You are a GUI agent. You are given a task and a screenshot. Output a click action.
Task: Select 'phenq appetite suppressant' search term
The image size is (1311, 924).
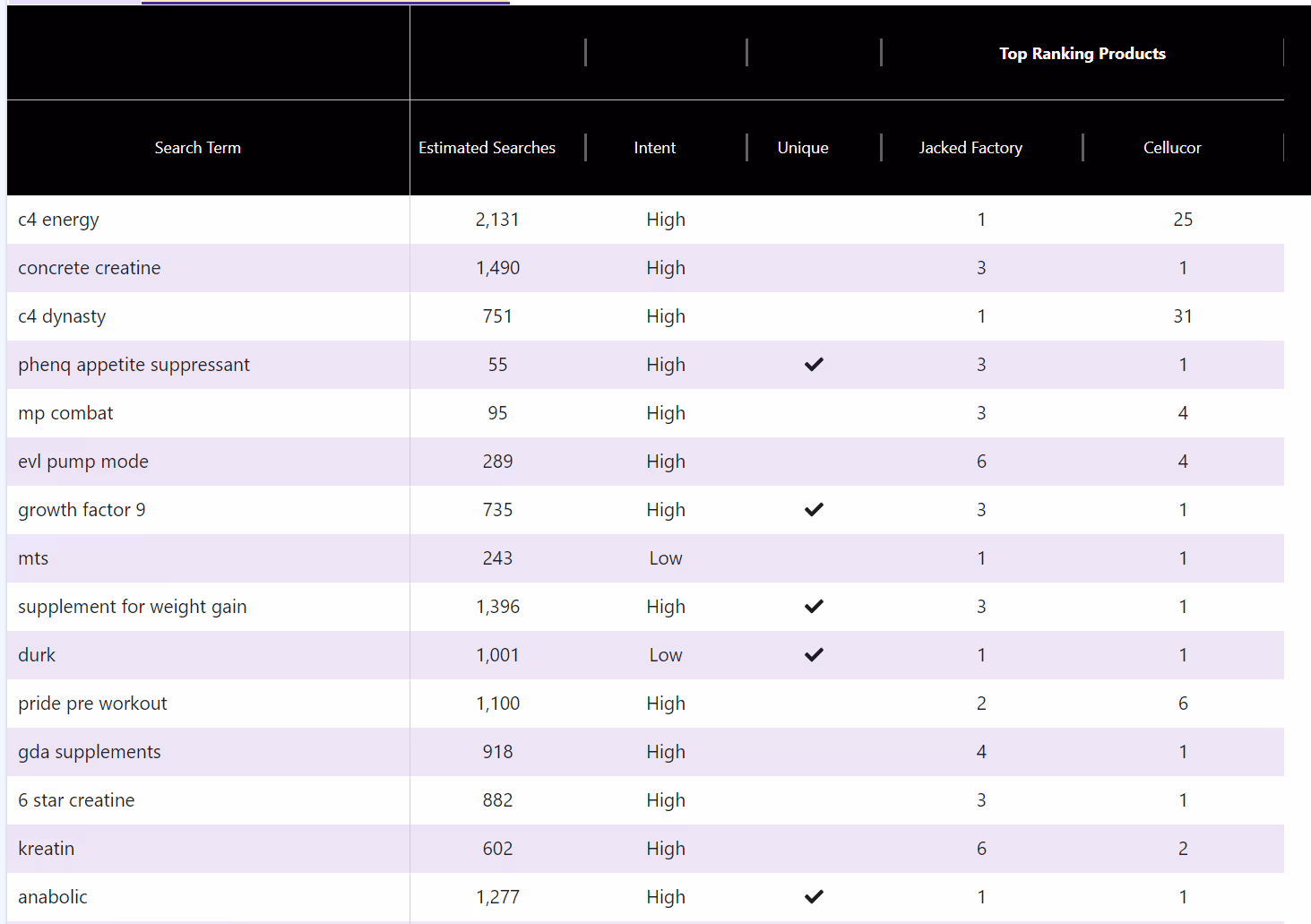coord(134,365)
